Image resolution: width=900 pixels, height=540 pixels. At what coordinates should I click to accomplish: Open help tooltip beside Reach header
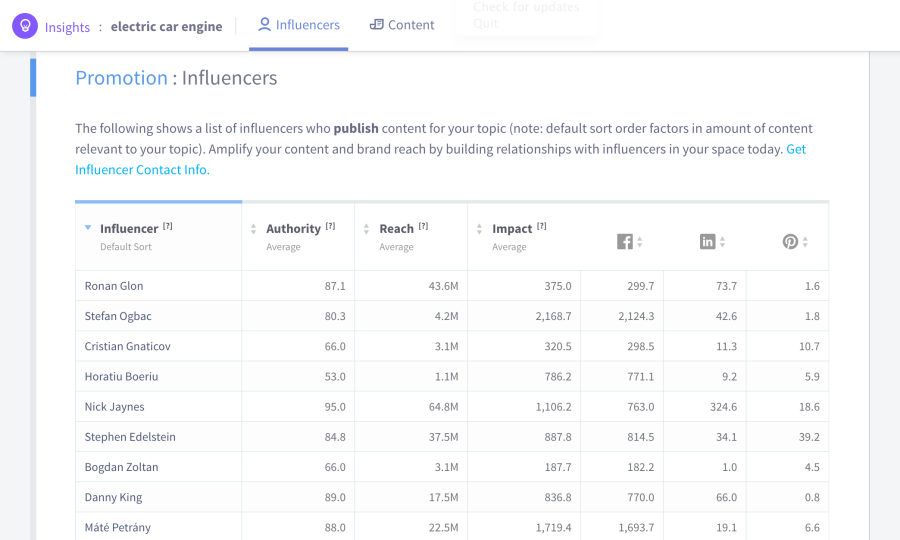(424, 226)
